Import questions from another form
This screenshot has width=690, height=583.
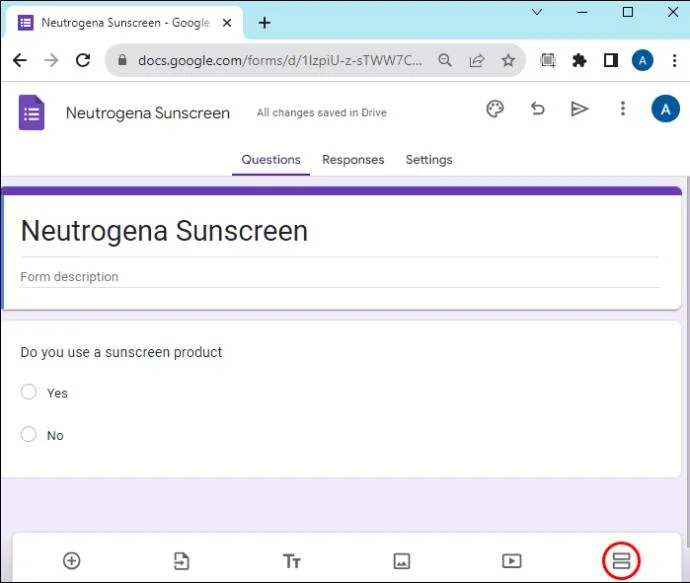181,561
